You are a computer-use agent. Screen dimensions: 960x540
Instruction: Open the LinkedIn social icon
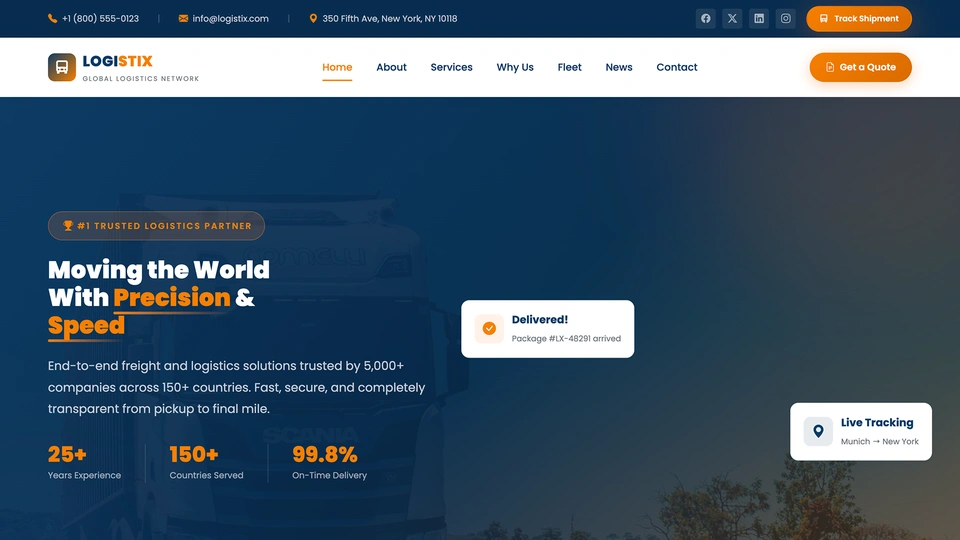(759, 18)
